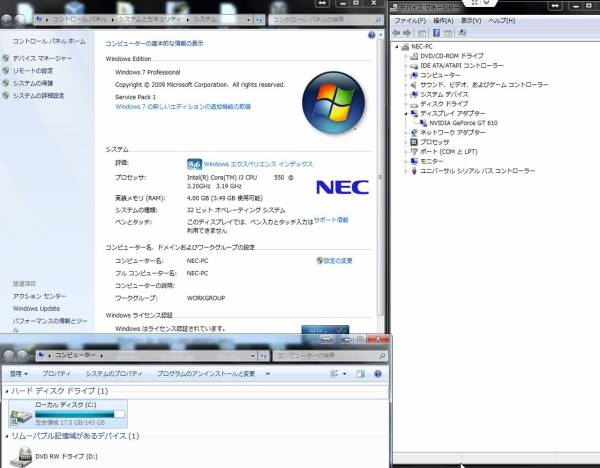Open Windows Update link

point(36,308)
